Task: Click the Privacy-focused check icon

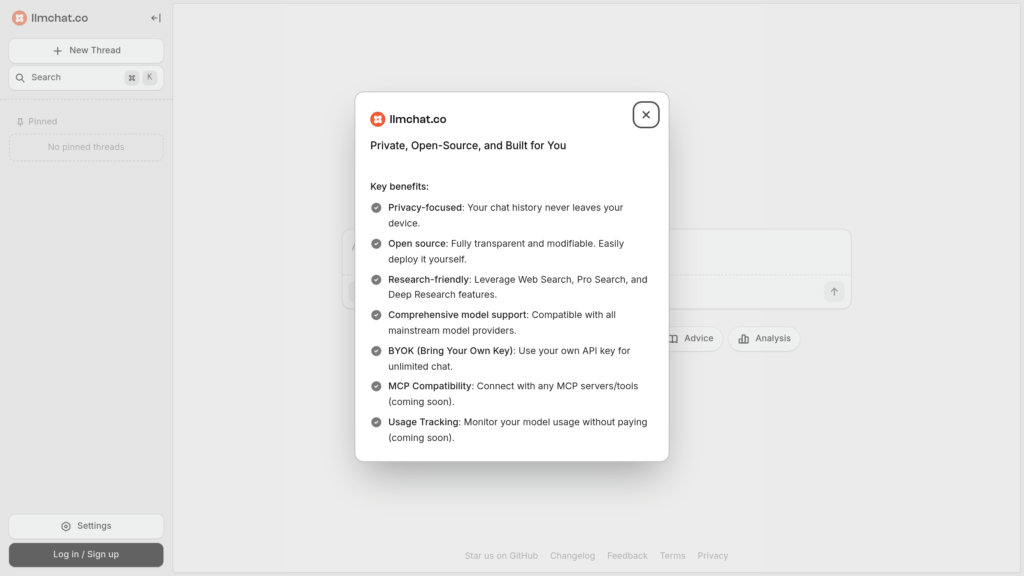Action: coord(376,208)
